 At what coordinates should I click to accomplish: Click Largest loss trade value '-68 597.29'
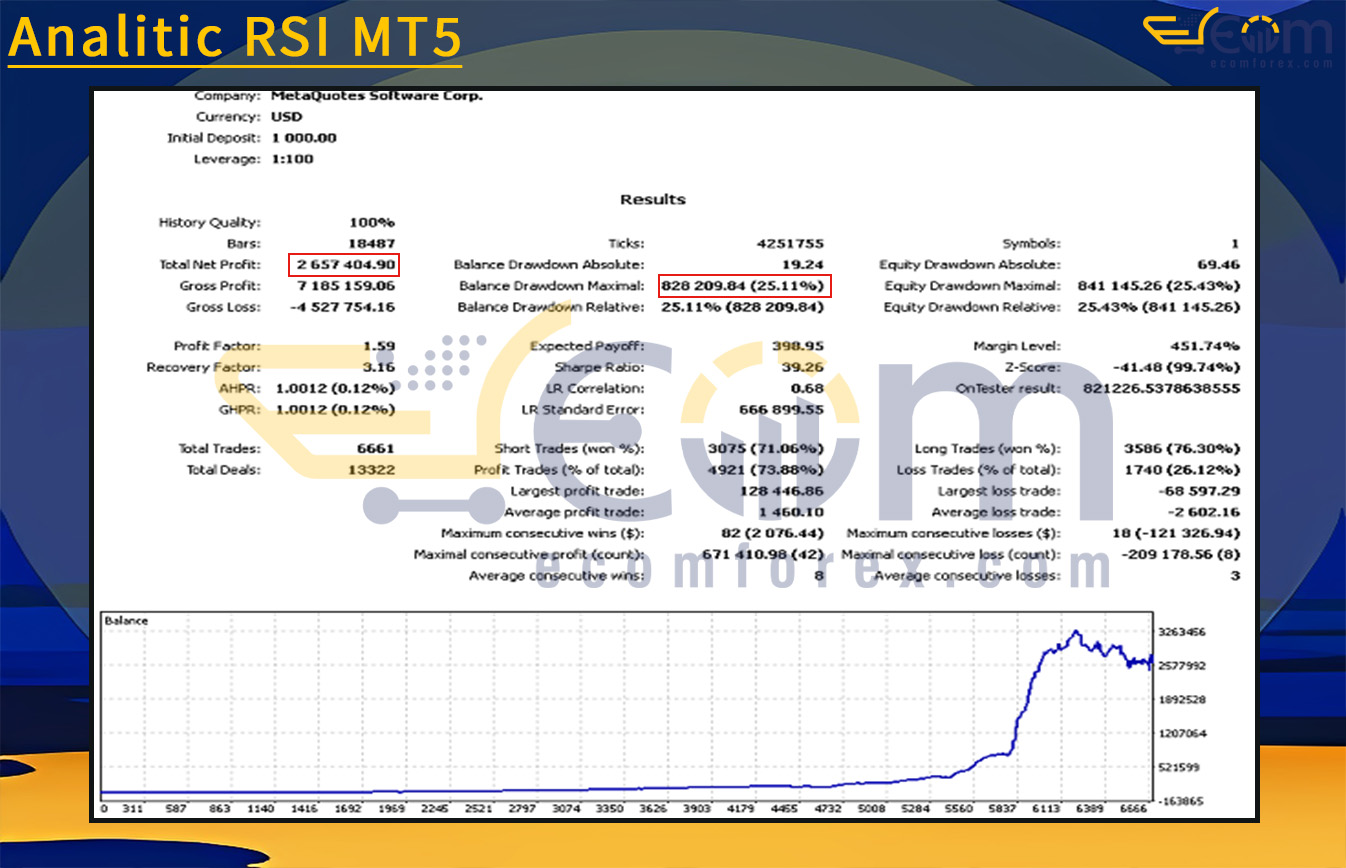tap(1198, 491)
